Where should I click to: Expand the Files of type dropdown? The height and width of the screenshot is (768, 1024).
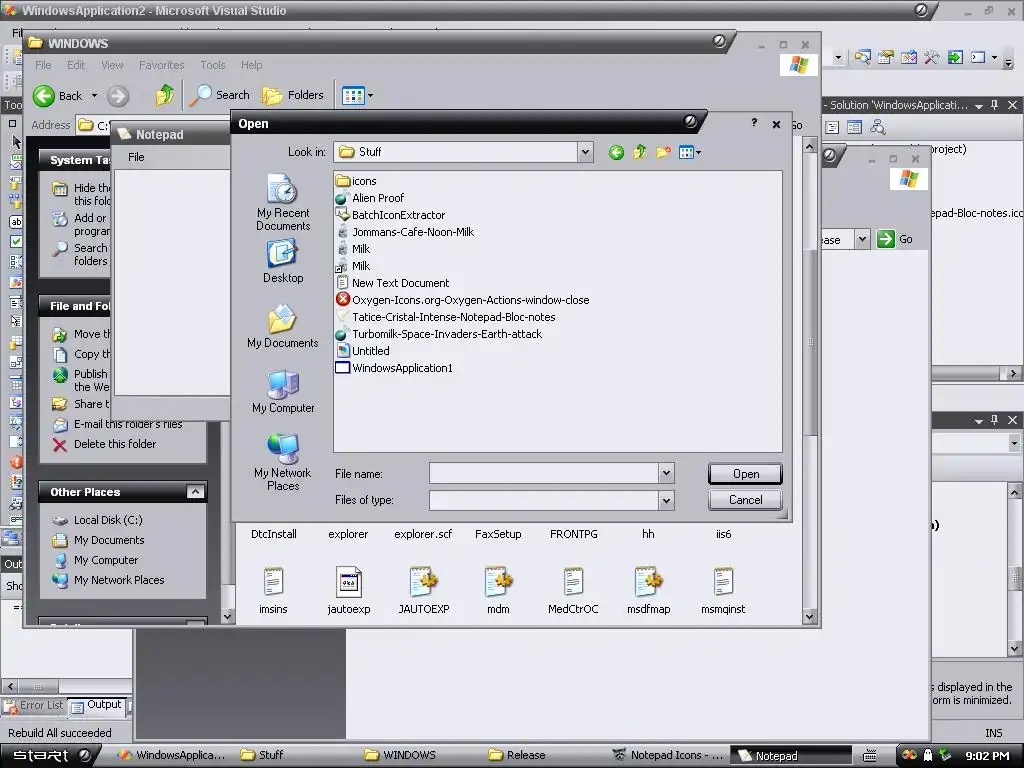666,500
